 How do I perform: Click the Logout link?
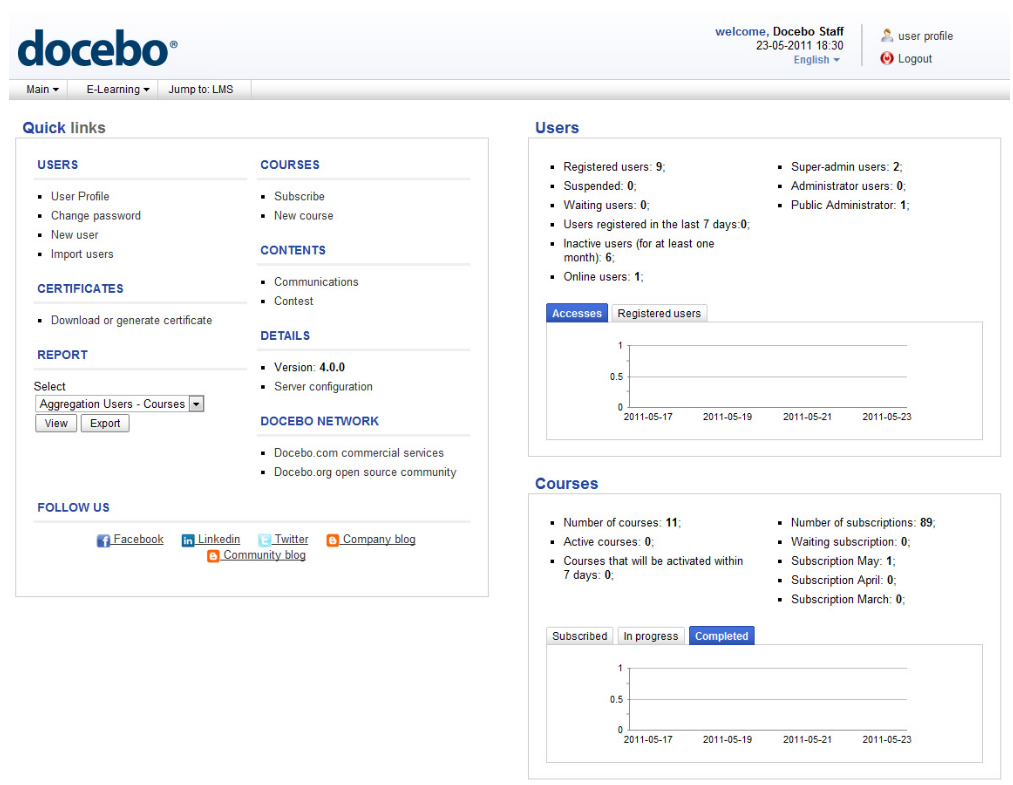point(915,59)
